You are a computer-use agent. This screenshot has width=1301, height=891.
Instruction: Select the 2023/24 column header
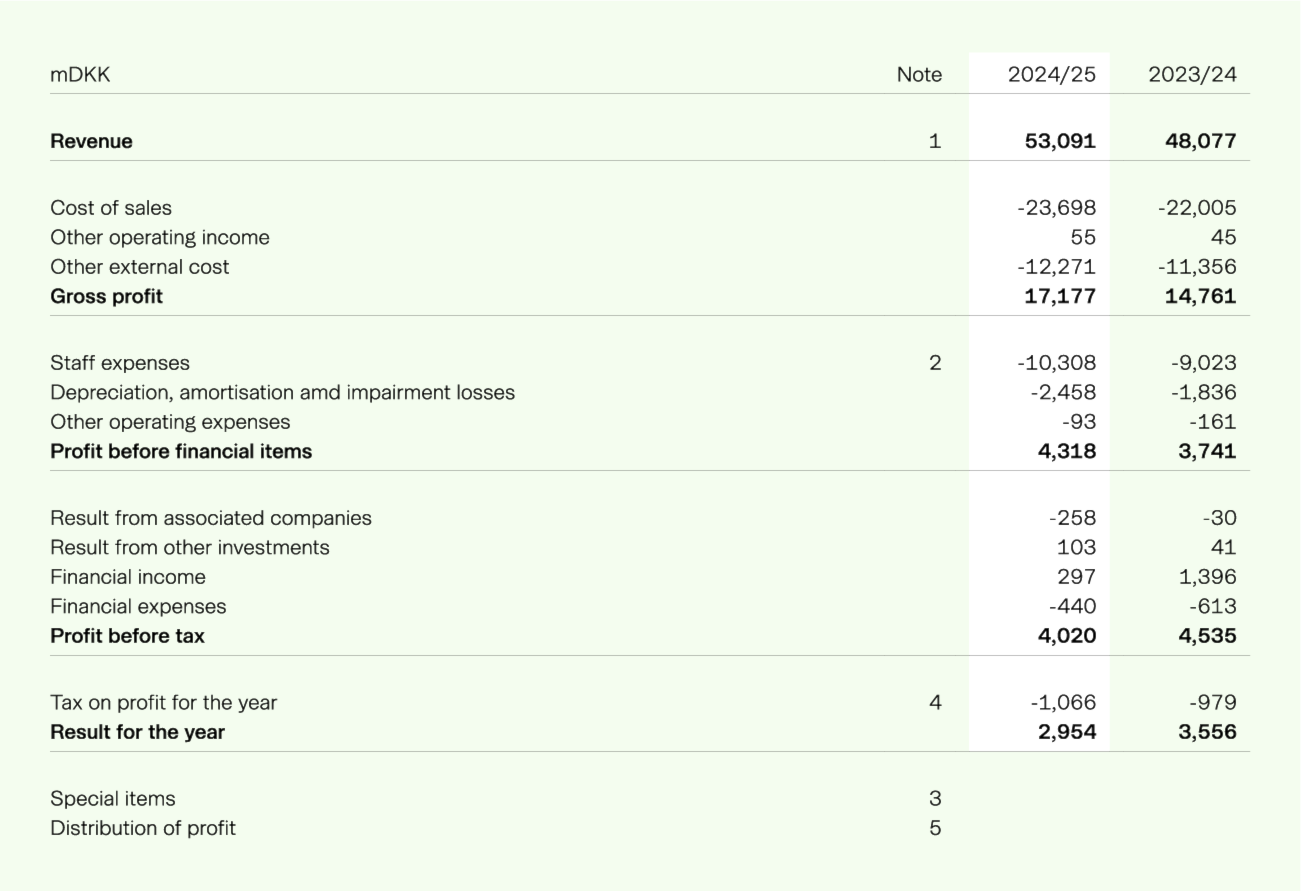point(1191,74)
